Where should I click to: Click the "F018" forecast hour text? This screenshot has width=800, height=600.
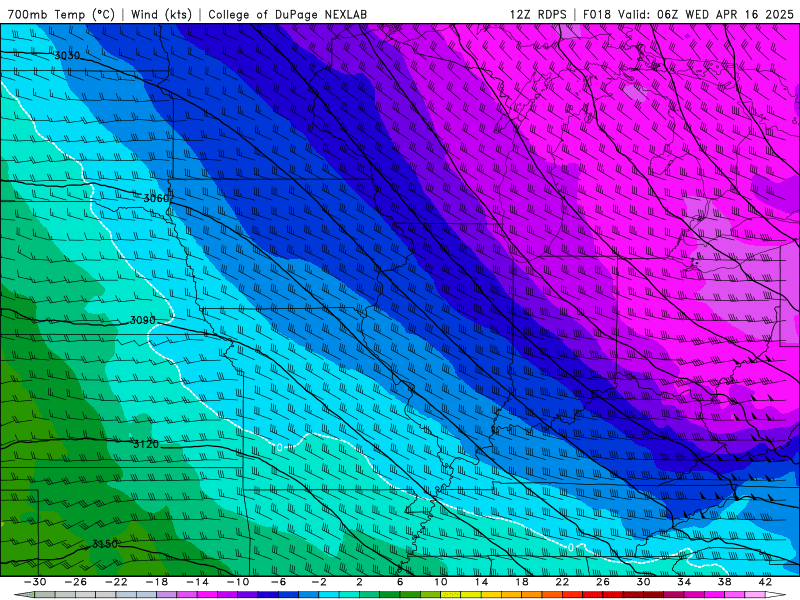click(597, 14)
